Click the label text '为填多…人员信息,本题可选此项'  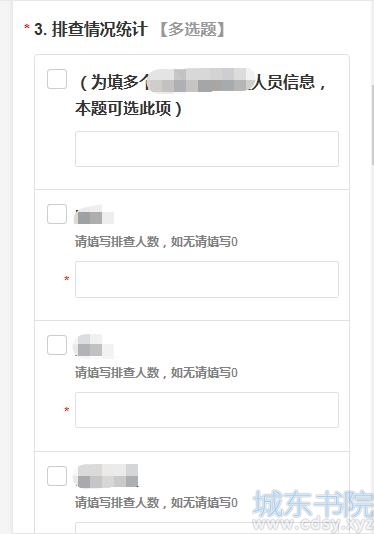point(201,95)
